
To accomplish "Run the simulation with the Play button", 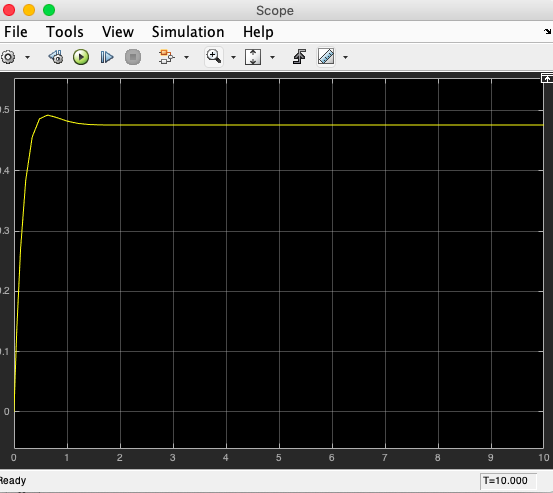I will click(81, 57).
